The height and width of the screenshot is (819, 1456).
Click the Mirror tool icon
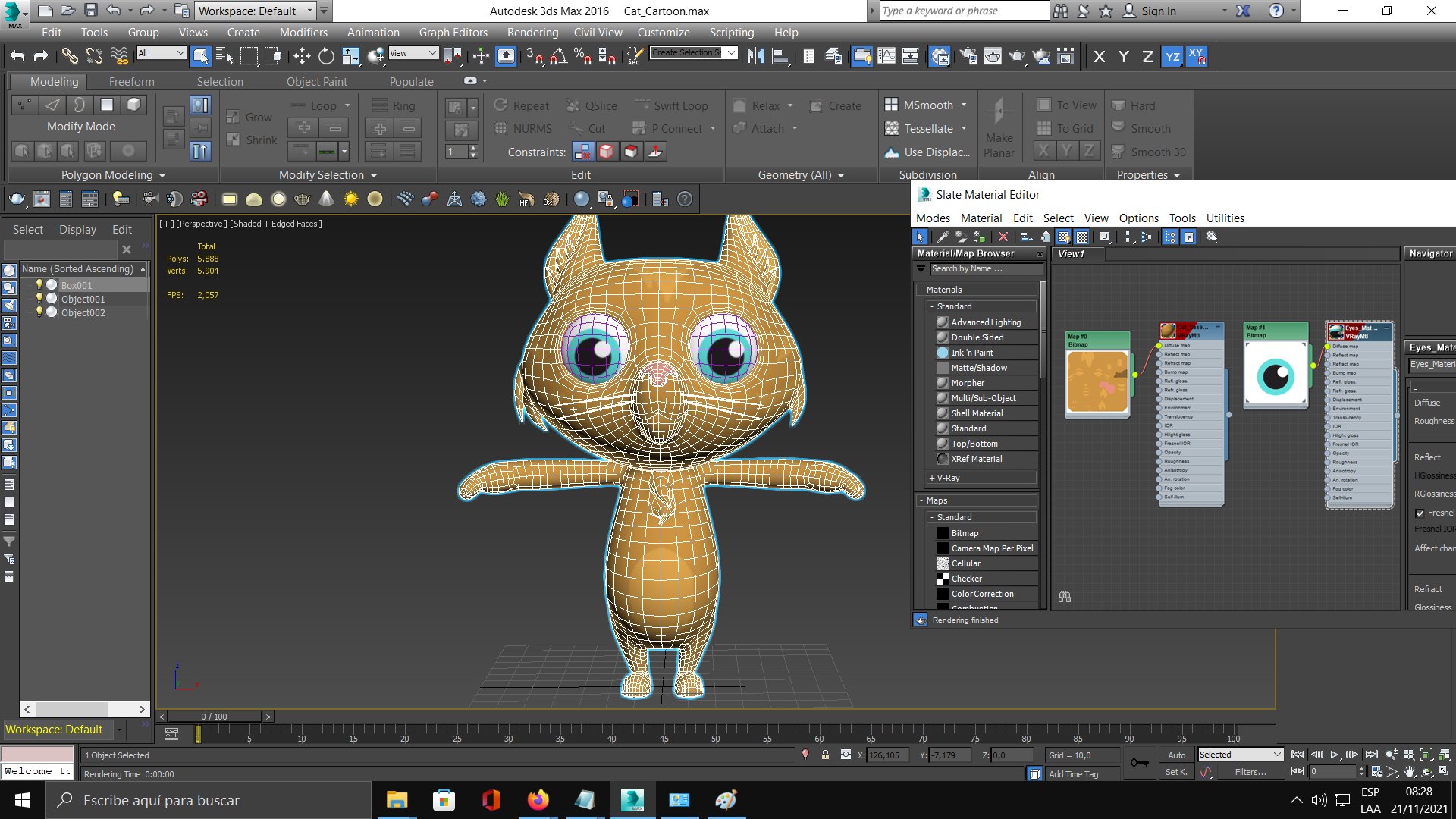pyautogui.click(x=755, y=55)
